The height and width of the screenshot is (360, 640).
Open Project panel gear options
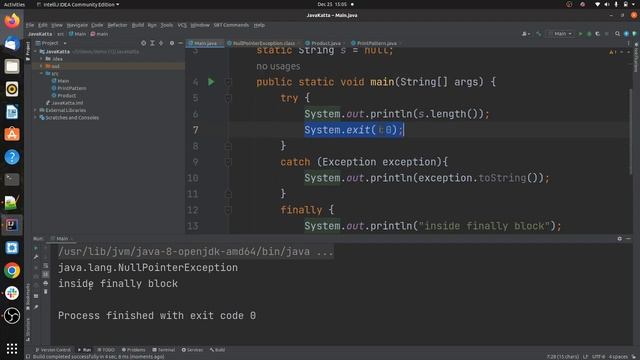[172, 43]
